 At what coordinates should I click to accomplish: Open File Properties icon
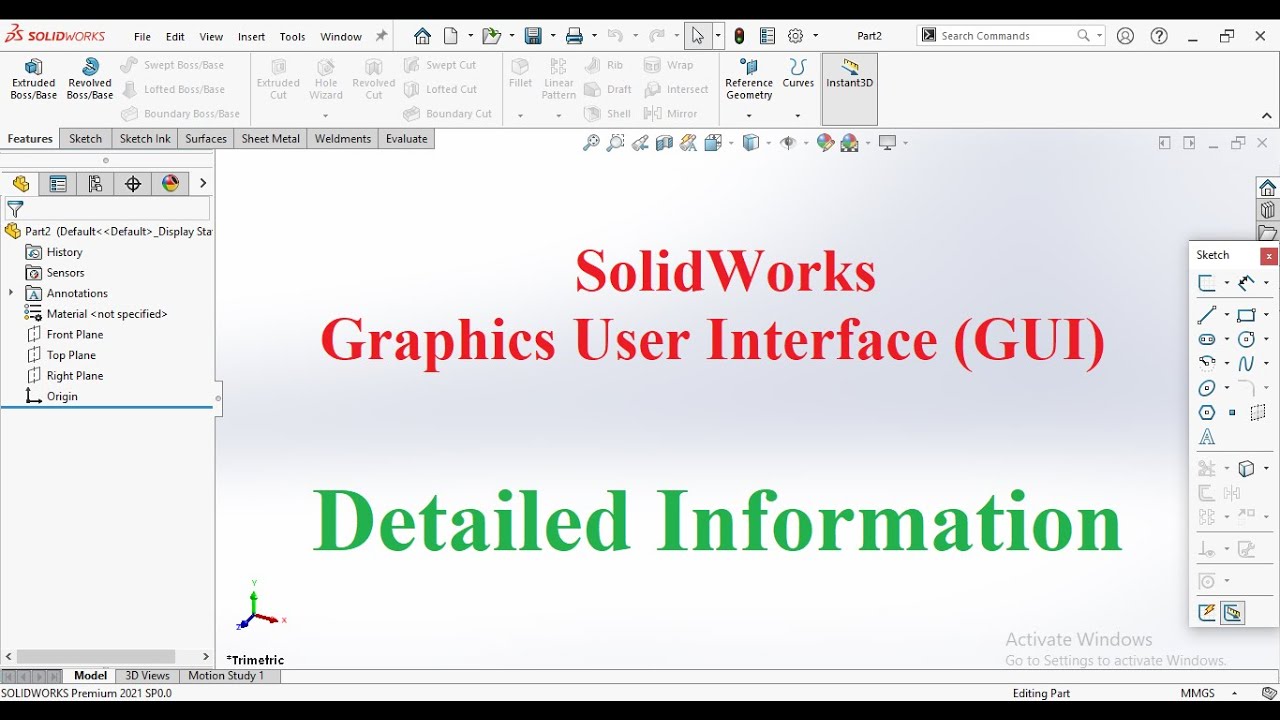768,36
